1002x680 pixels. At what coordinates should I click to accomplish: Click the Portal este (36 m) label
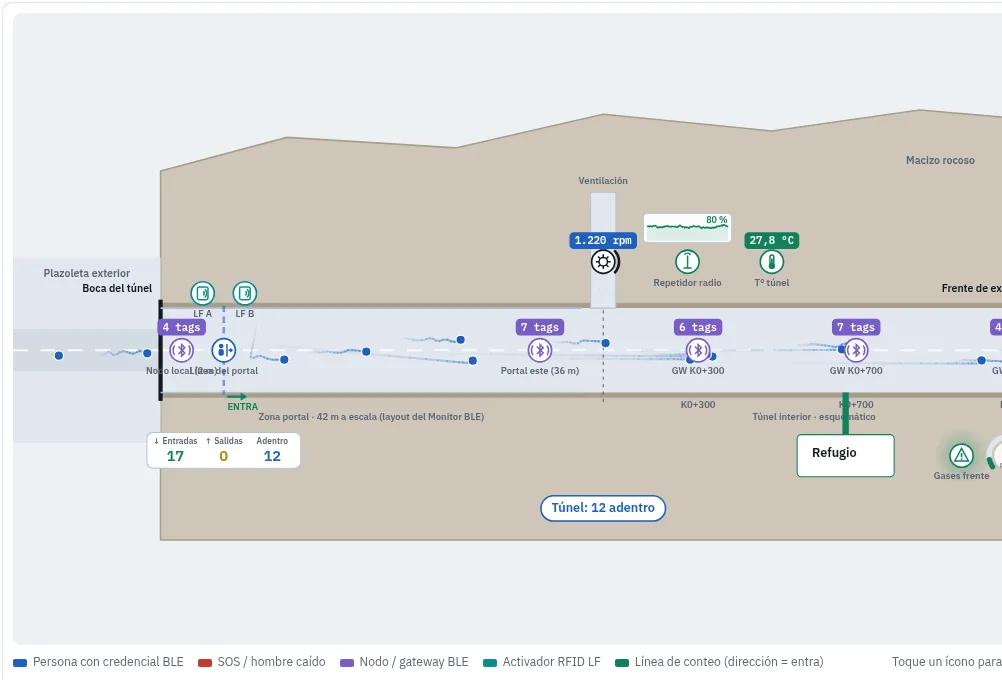click(x=540, y=371)
